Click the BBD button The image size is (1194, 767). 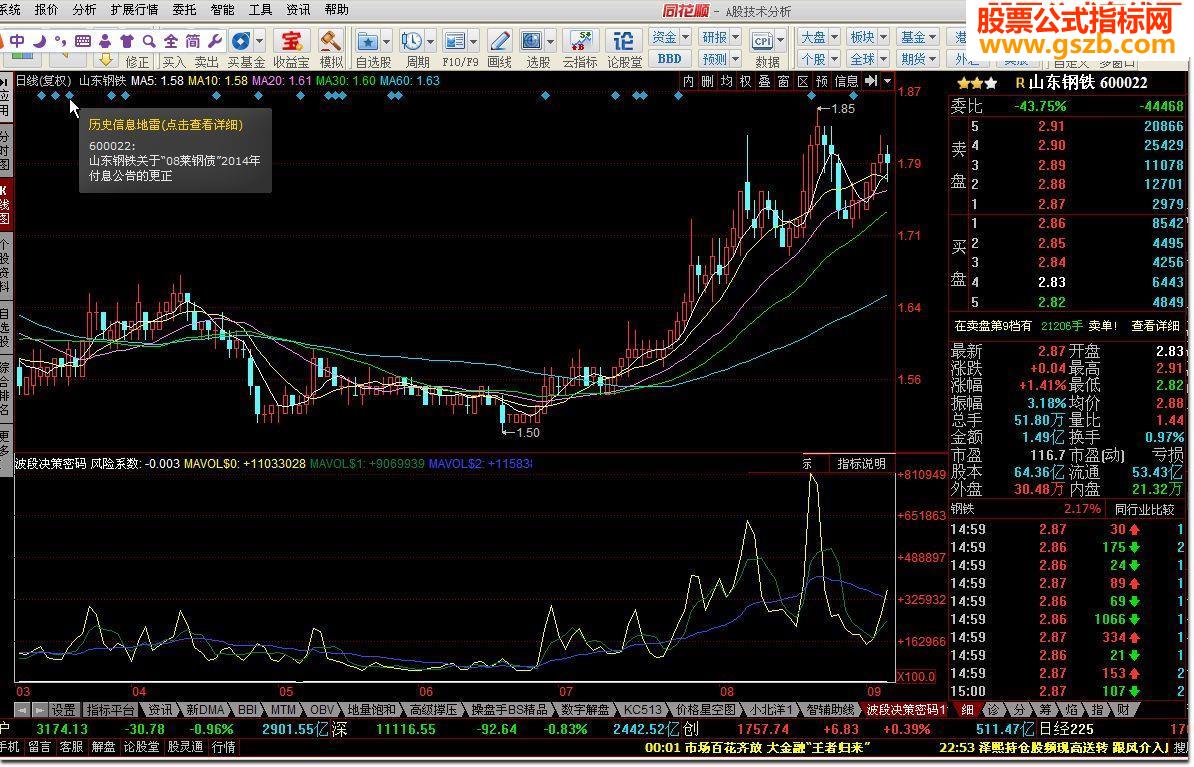(x=669, y=59)
